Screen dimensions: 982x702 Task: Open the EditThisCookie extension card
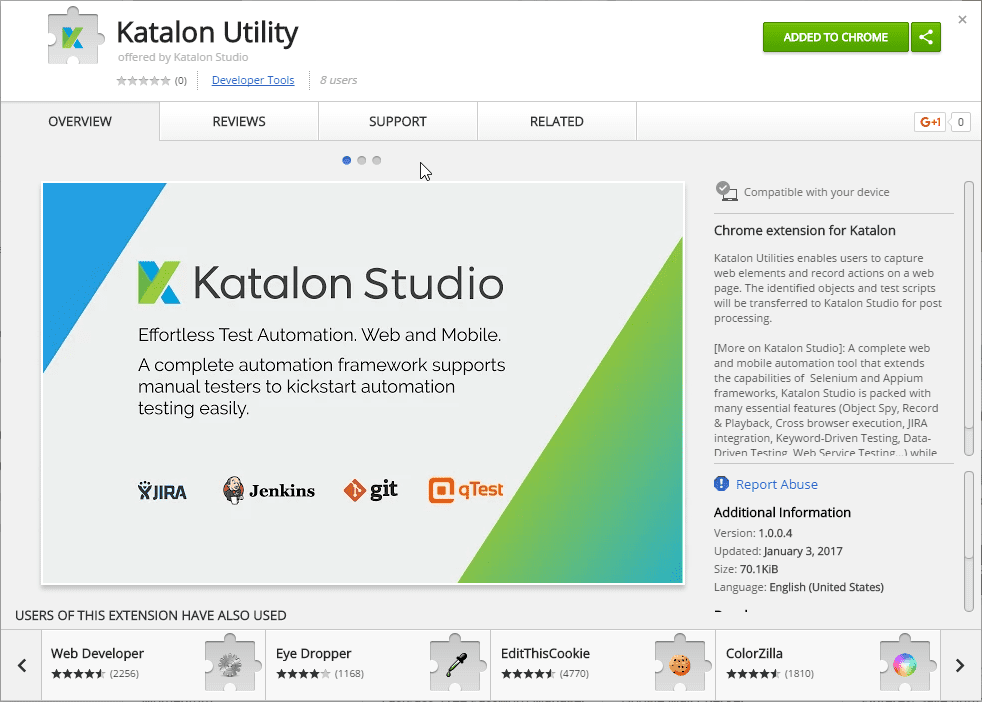[603, 665]
